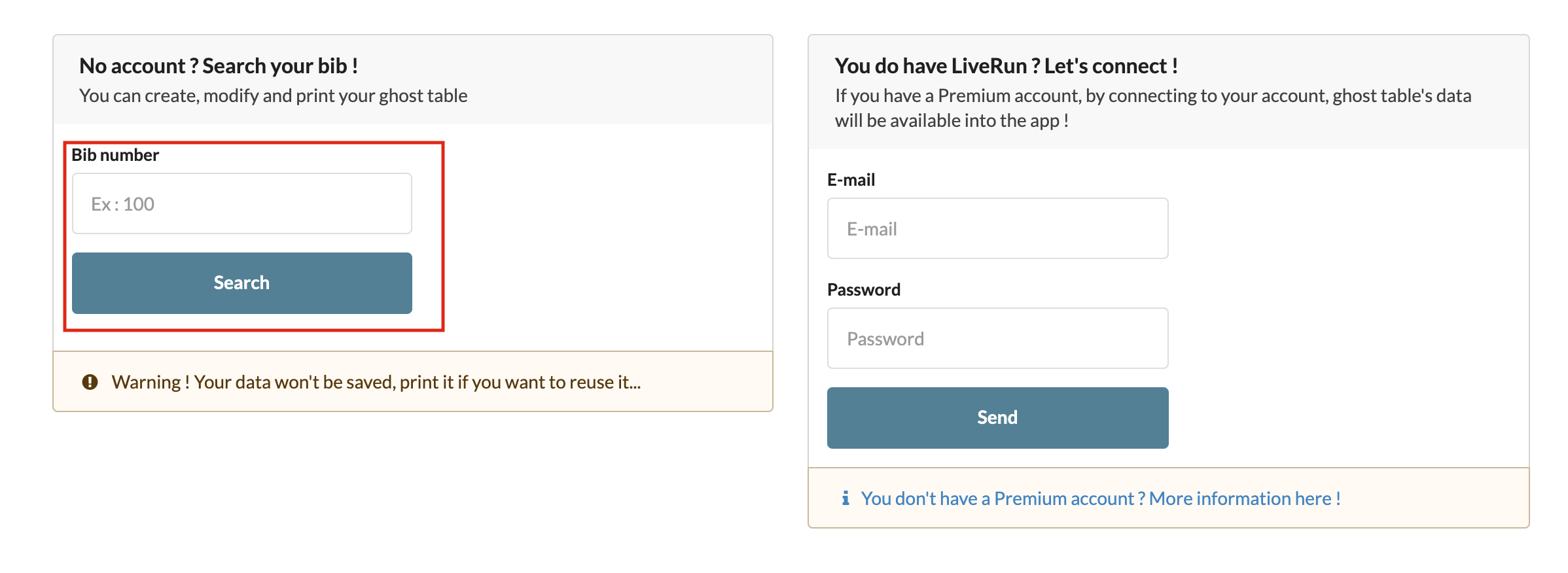The height and width of the screenshot is (573, 1568).
Task: Click the "Bib number" label
Action: coord(115,155)
